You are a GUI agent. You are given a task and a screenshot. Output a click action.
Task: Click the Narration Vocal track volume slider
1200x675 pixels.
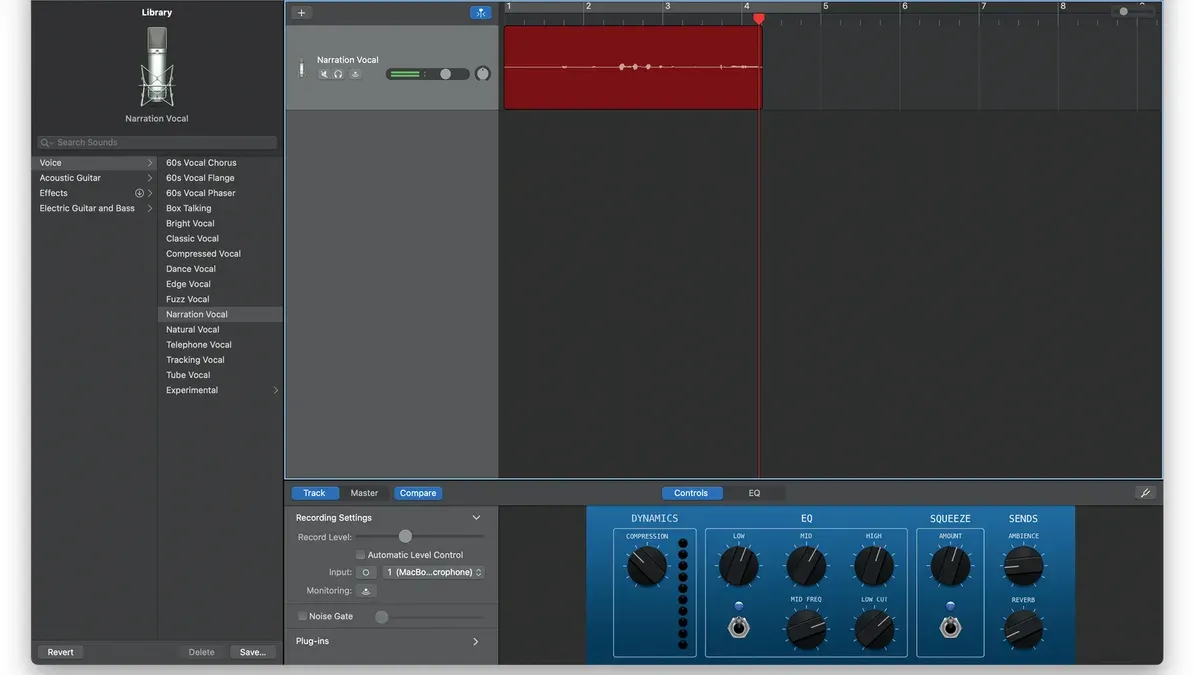(427, 74)
